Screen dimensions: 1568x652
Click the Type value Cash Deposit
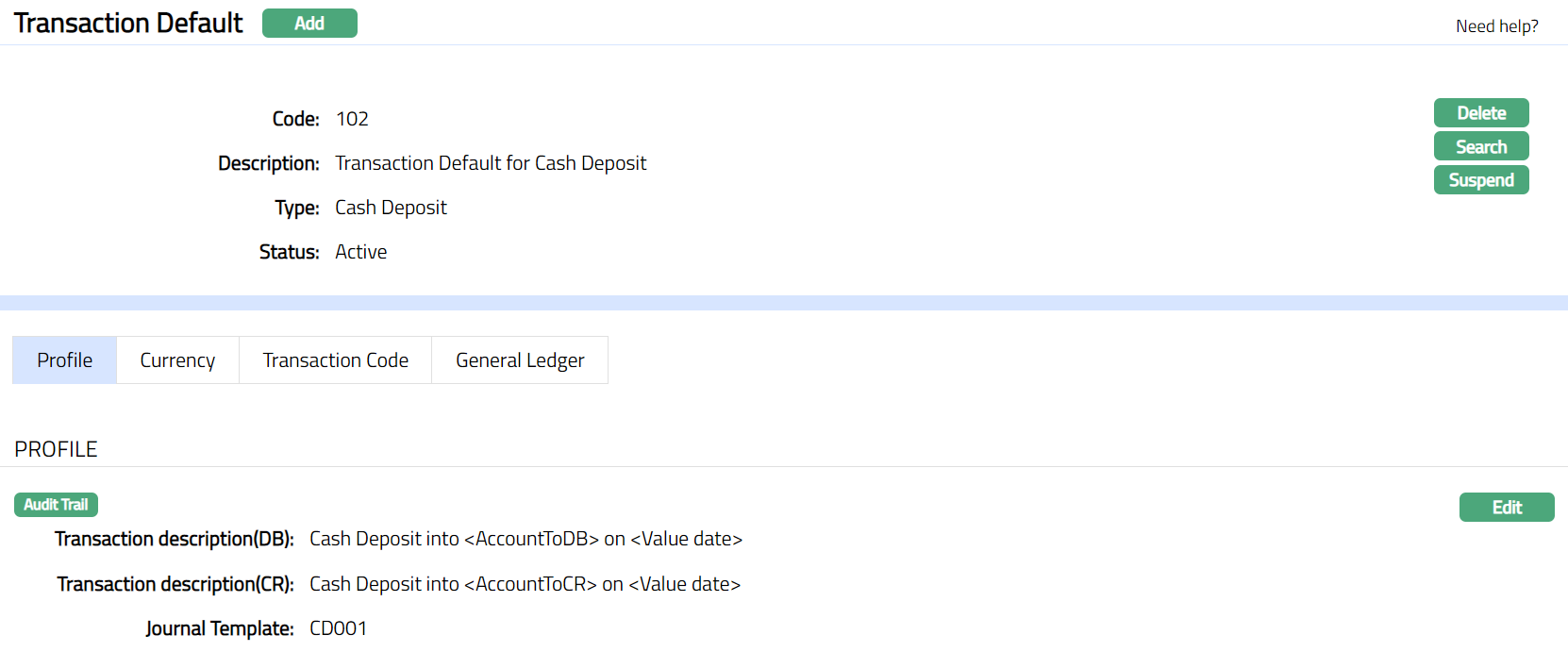pos(391,208)
